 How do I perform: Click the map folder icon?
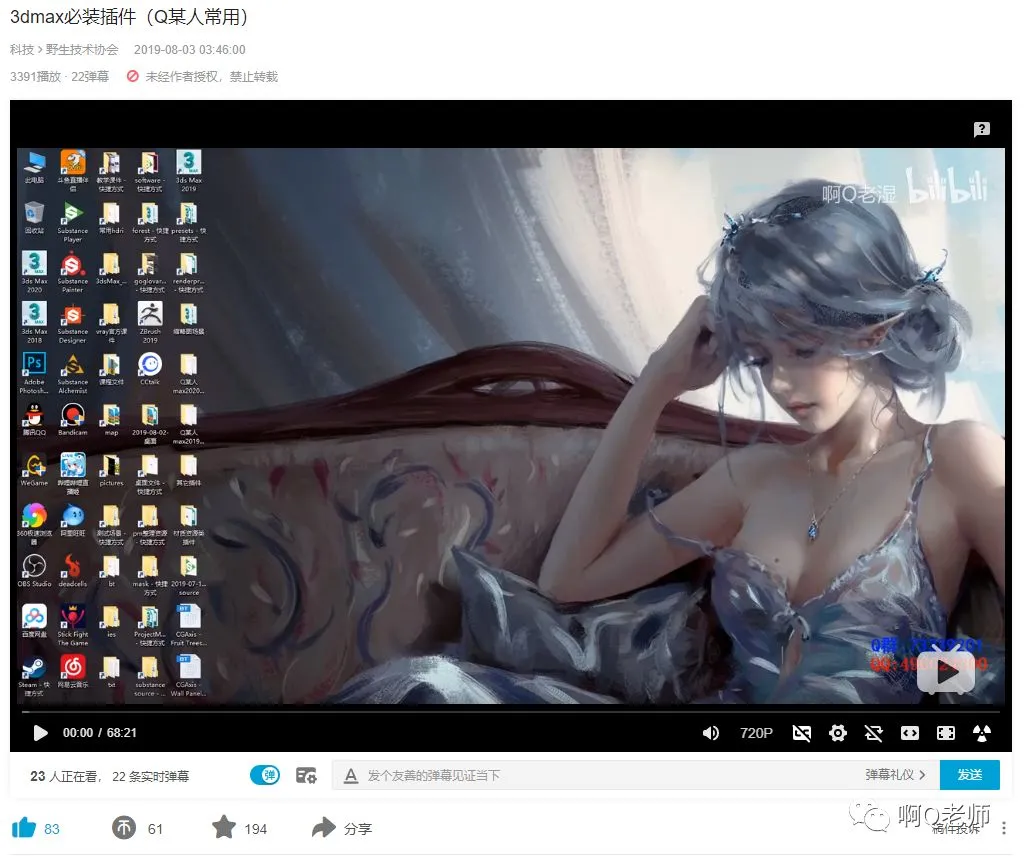coord(111,419)
